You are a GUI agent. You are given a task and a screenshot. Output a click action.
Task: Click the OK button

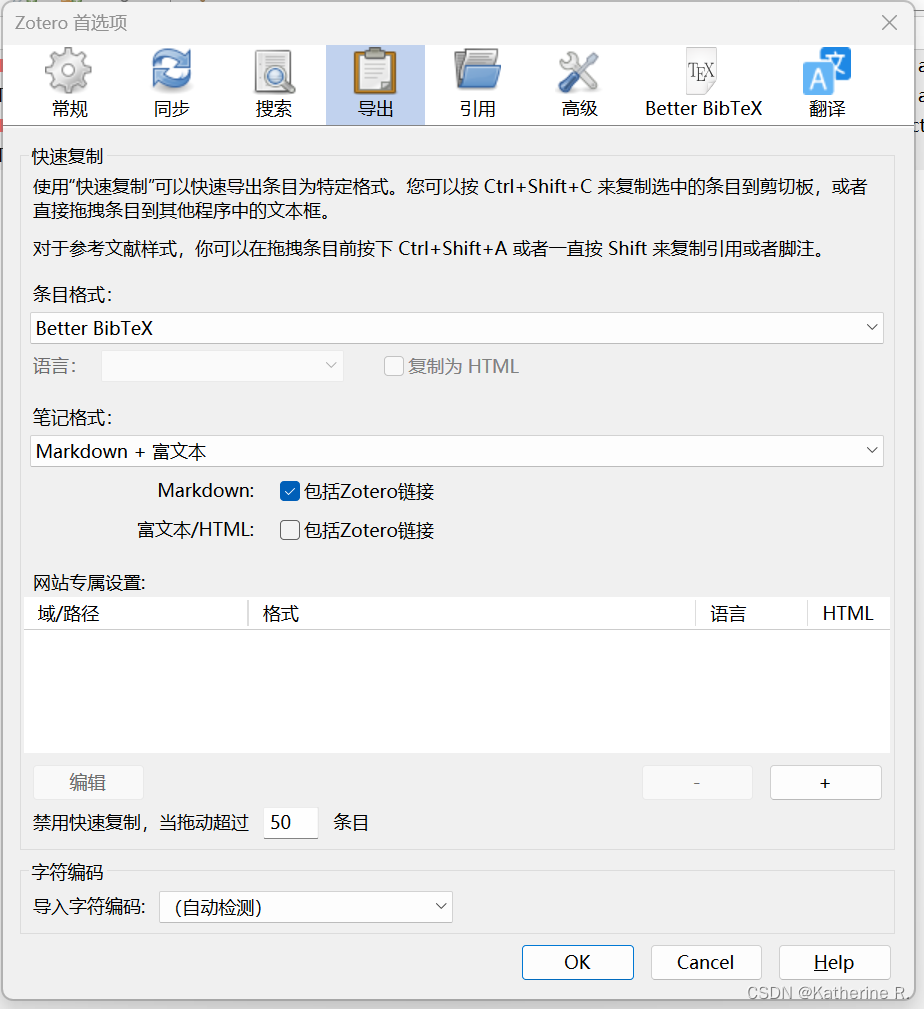[578, 962]
